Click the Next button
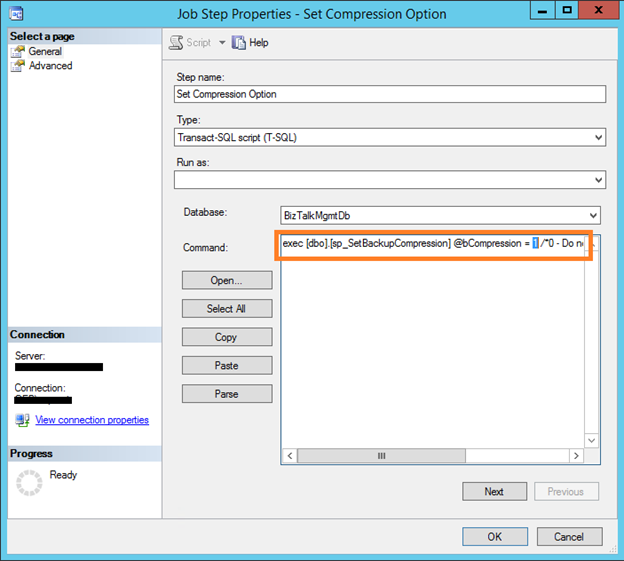624x561 pixels. [x=495, y=492]
